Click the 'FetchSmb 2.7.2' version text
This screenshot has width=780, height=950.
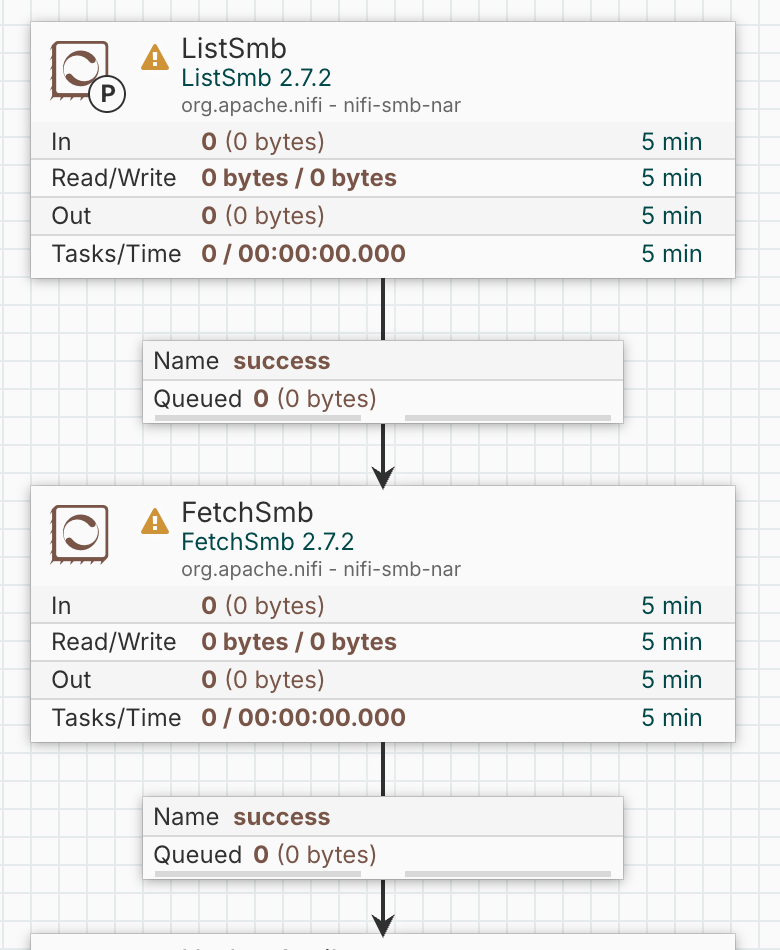tap(267, 542)
